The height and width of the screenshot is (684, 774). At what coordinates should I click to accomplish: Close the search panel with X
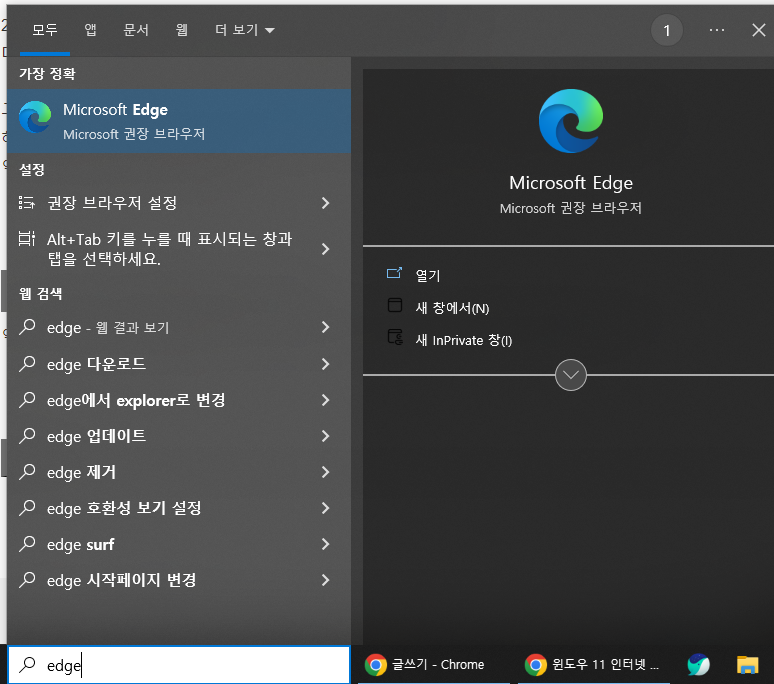click(x=759, y=30)
